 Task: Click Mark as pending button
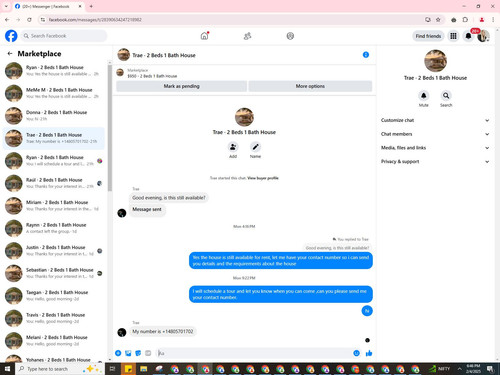coord(181,86)
